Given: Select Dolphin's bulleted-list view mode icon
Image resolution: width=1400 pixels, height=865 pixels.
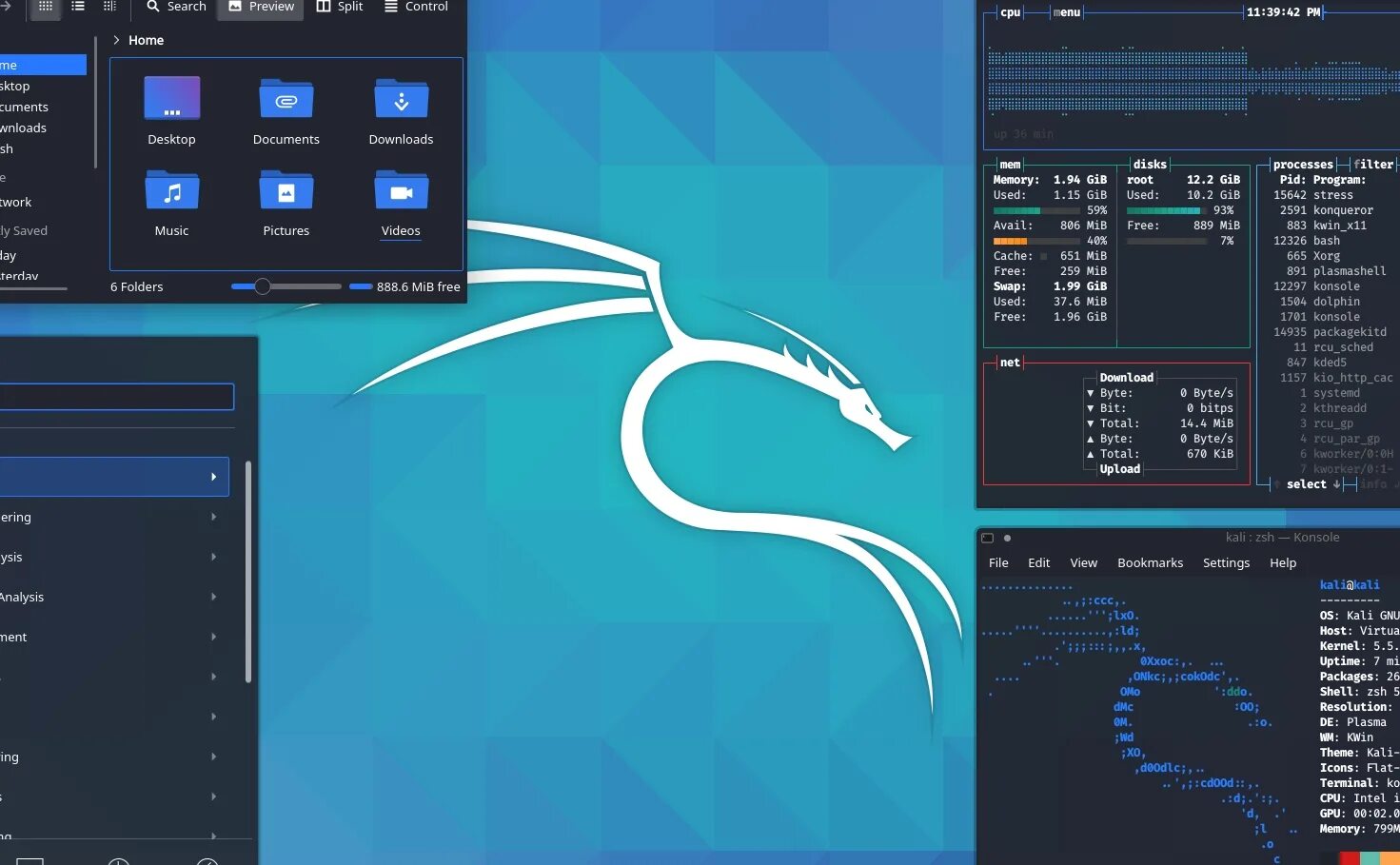Looking at the screenshot, I should coord(78,7).
